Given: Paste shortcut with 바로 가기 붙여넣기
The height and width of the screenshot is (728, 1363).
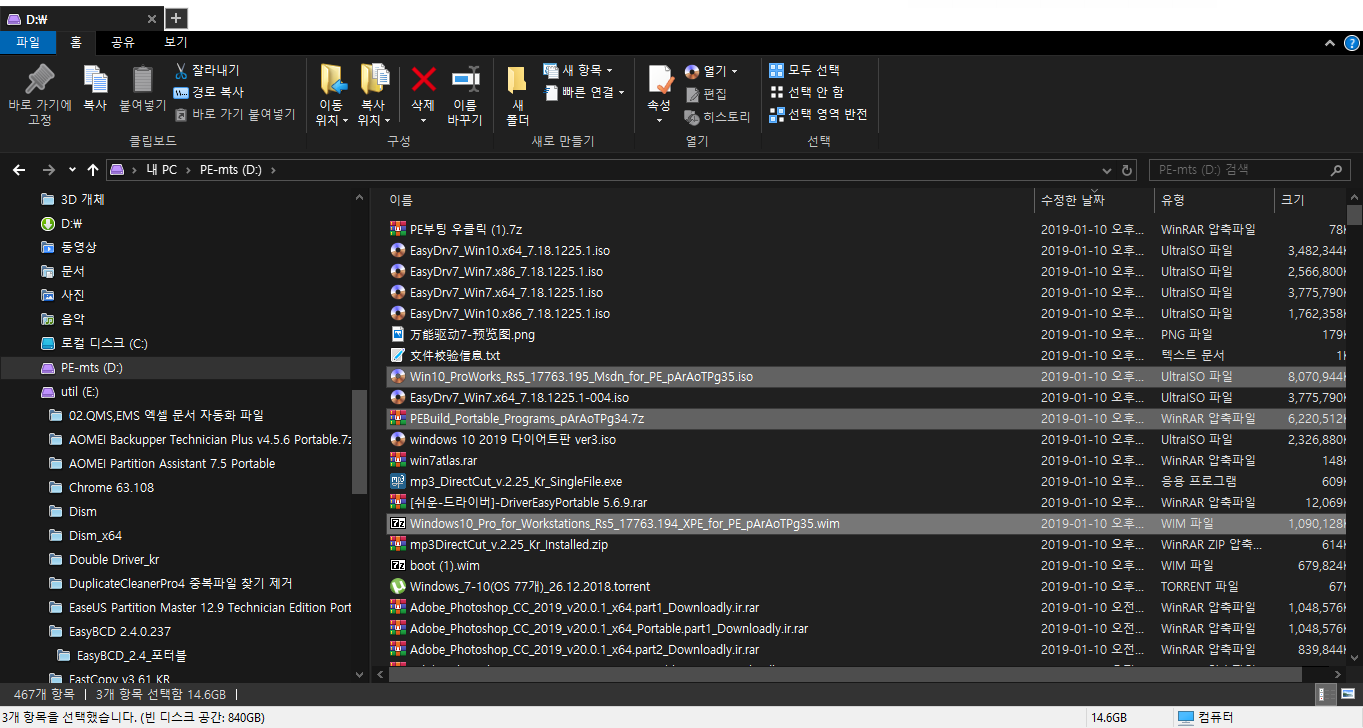Looking at the screenshot, I should pos(235,114).
